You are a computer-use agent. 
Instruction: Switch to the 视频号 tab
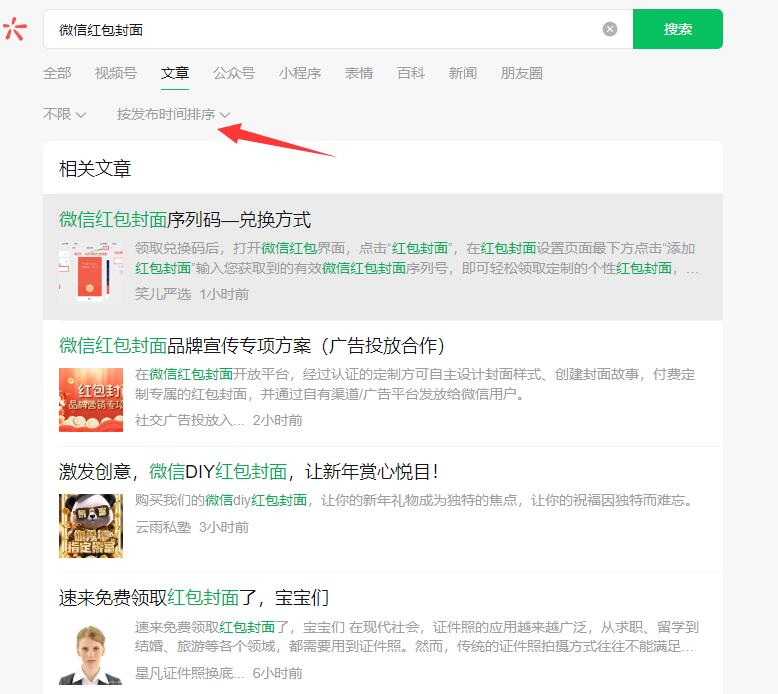(116, 73)
